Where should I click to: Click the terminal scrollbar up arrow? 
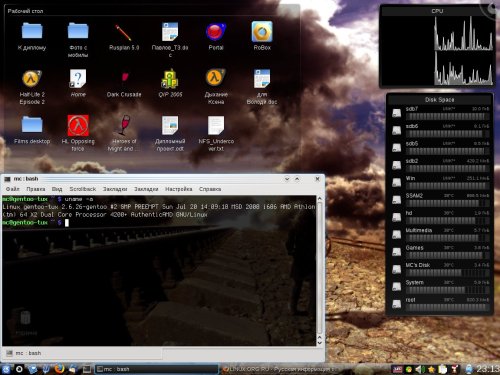click(320, 199)
